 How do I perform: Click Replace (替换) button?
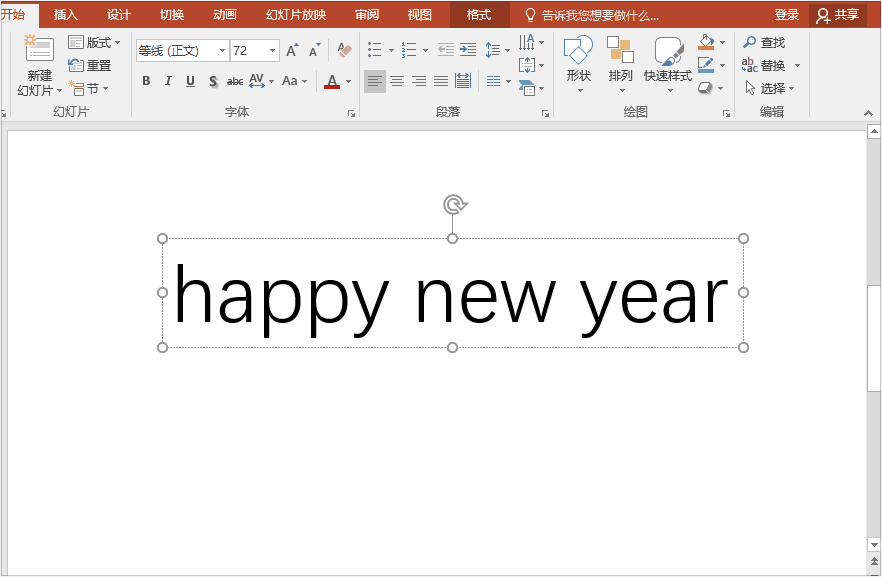coord(764,65)
